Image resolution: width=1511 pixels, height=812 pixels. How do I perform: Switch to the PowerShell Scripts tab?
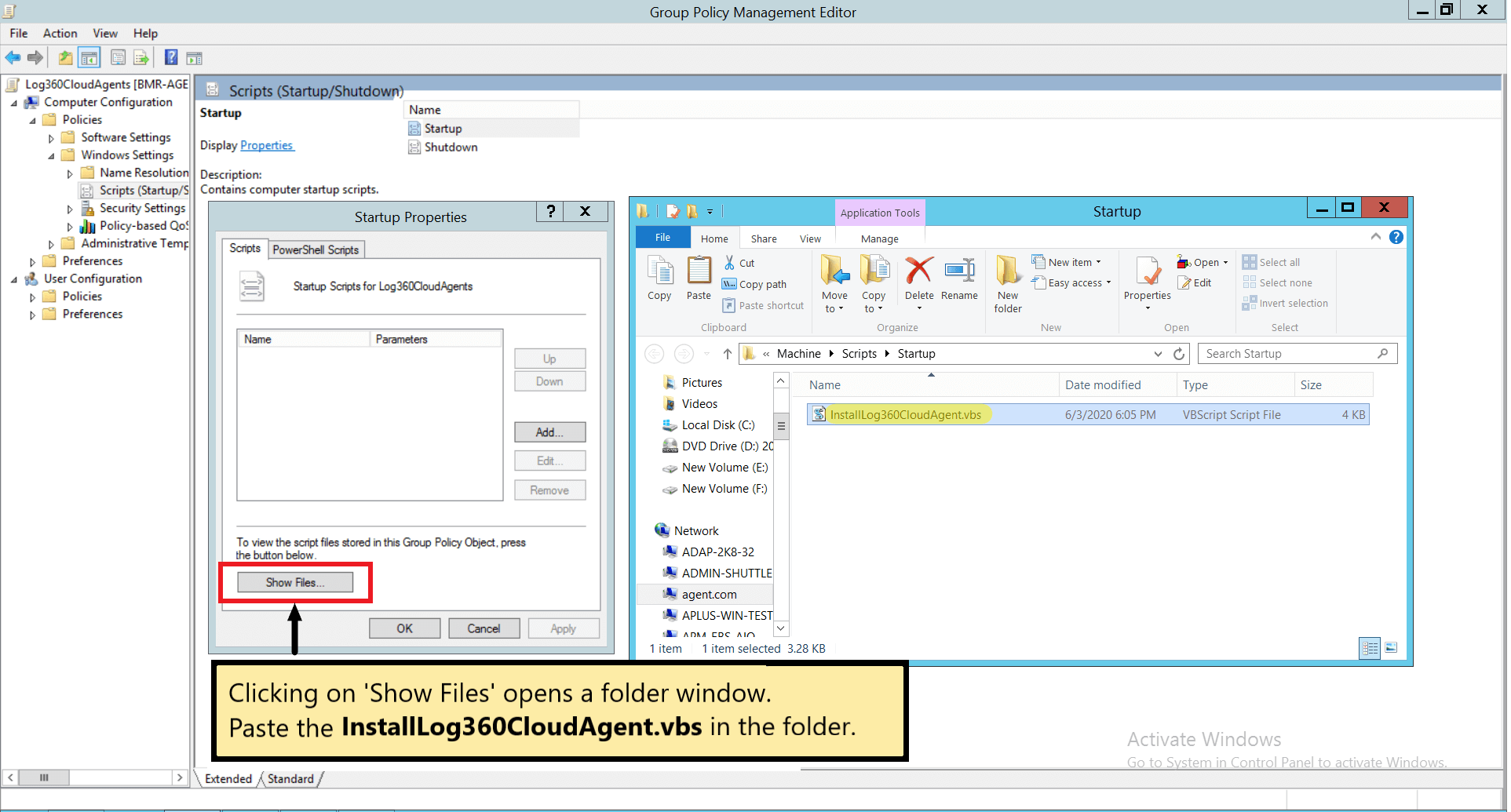point(316,249)
